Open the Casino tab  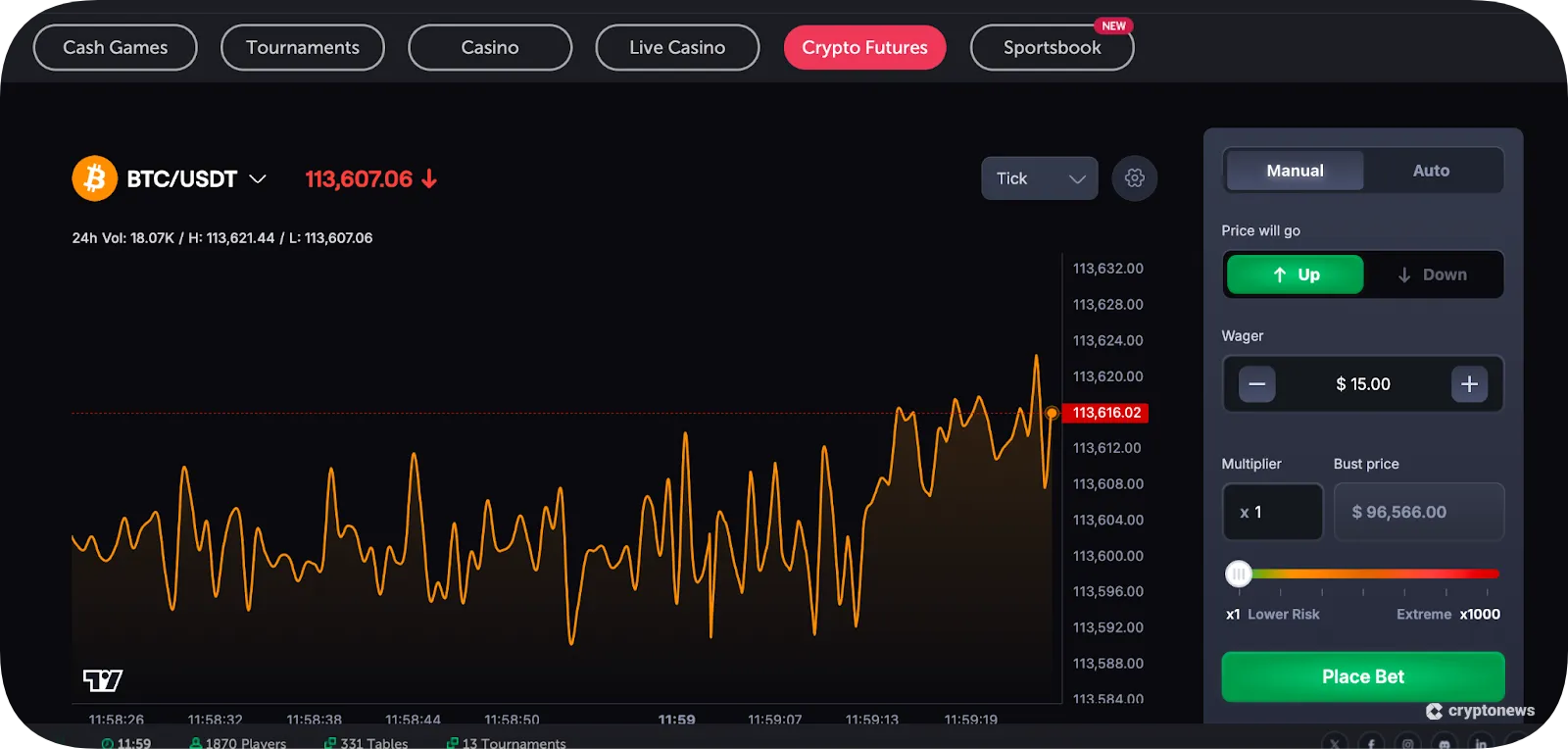coord(490,47)
